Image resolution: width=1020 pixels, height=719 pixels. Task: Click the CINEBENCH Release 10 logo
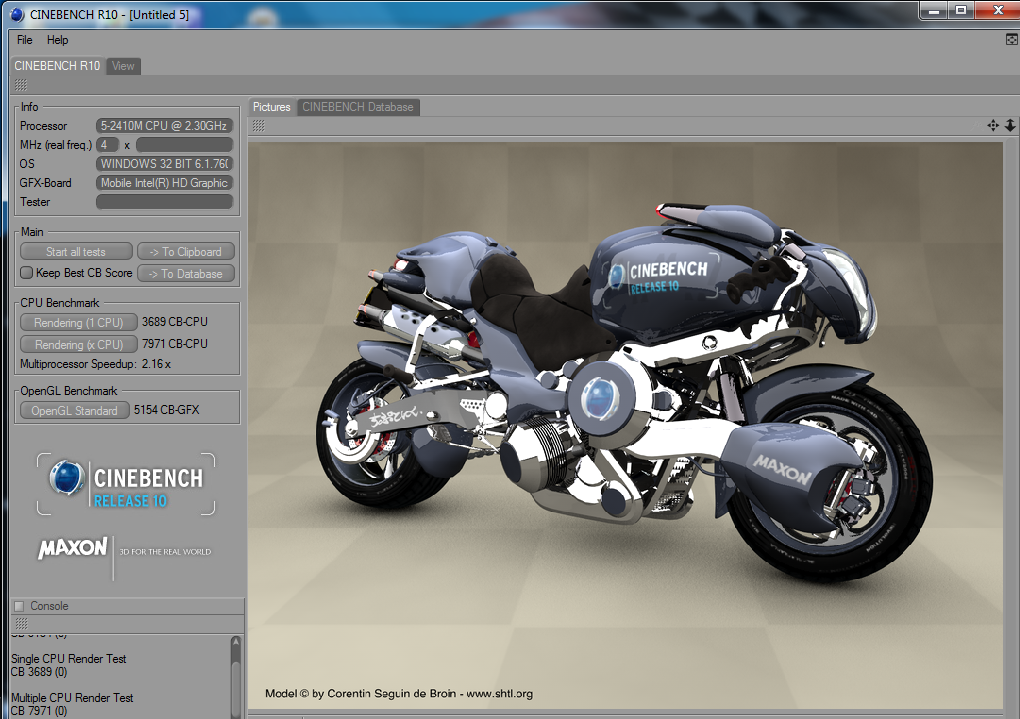coord(126,484)
